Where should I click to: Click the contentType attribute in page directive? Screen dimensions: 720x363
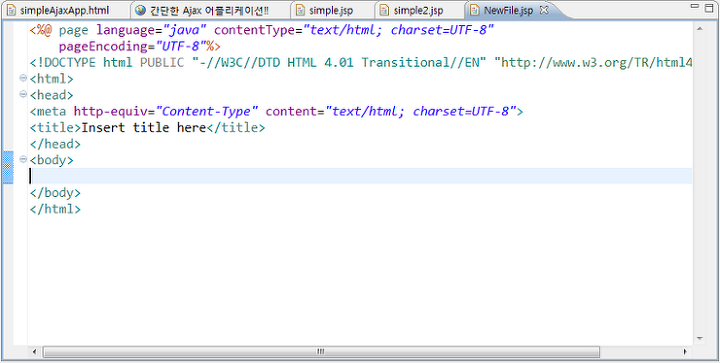tap(255, 31)
